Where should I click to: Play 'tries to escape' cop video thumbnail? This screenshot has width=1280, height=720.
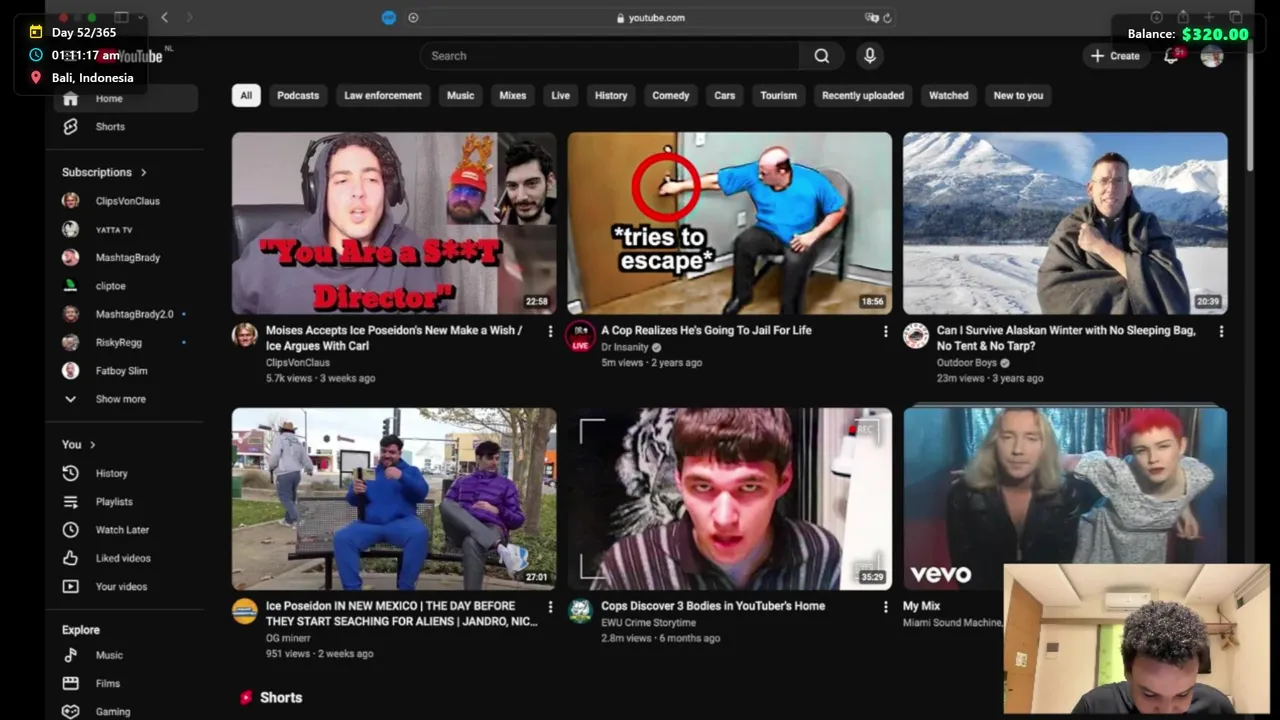tap(730, 223)
